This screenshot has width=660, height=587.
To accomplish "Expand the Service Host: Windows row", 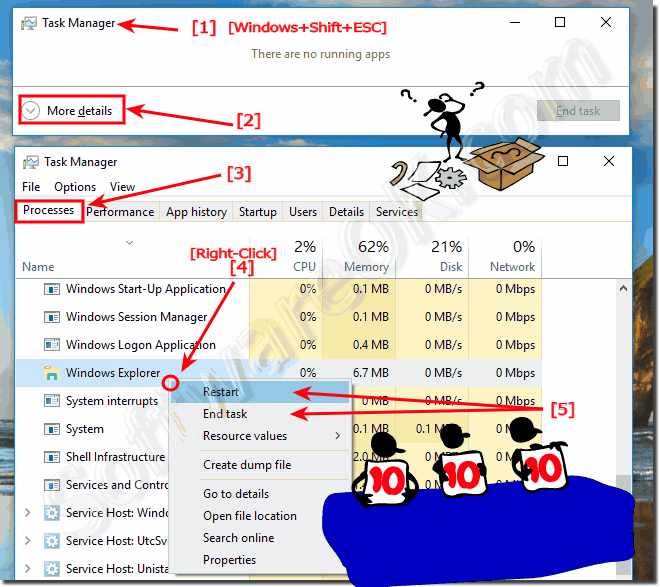I will pyautogui.click(x=28, y=513).
